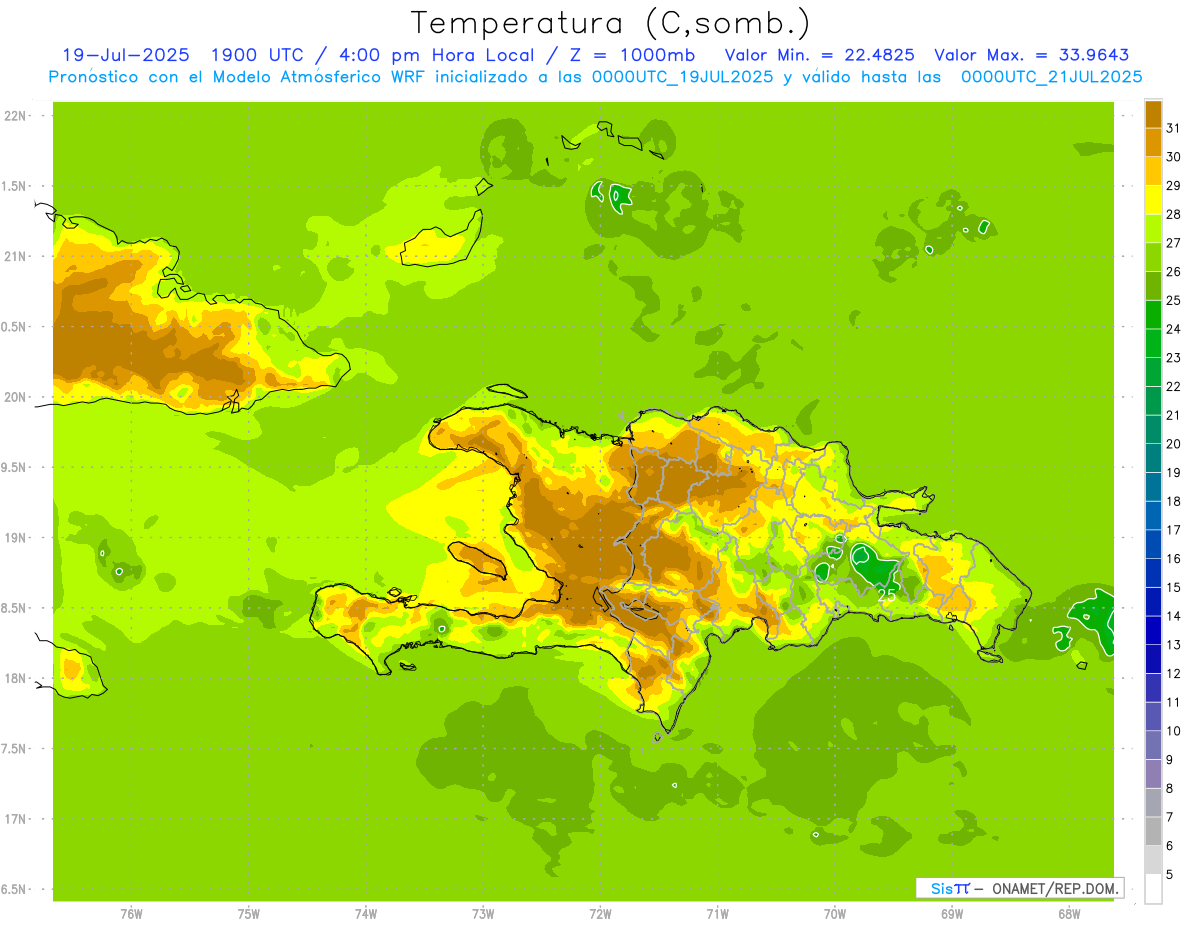Viewport: 1200px width, 927px height.
Task: Pick the gray legend swatch between 6 and 7
Action: (x=1153, y=832)
